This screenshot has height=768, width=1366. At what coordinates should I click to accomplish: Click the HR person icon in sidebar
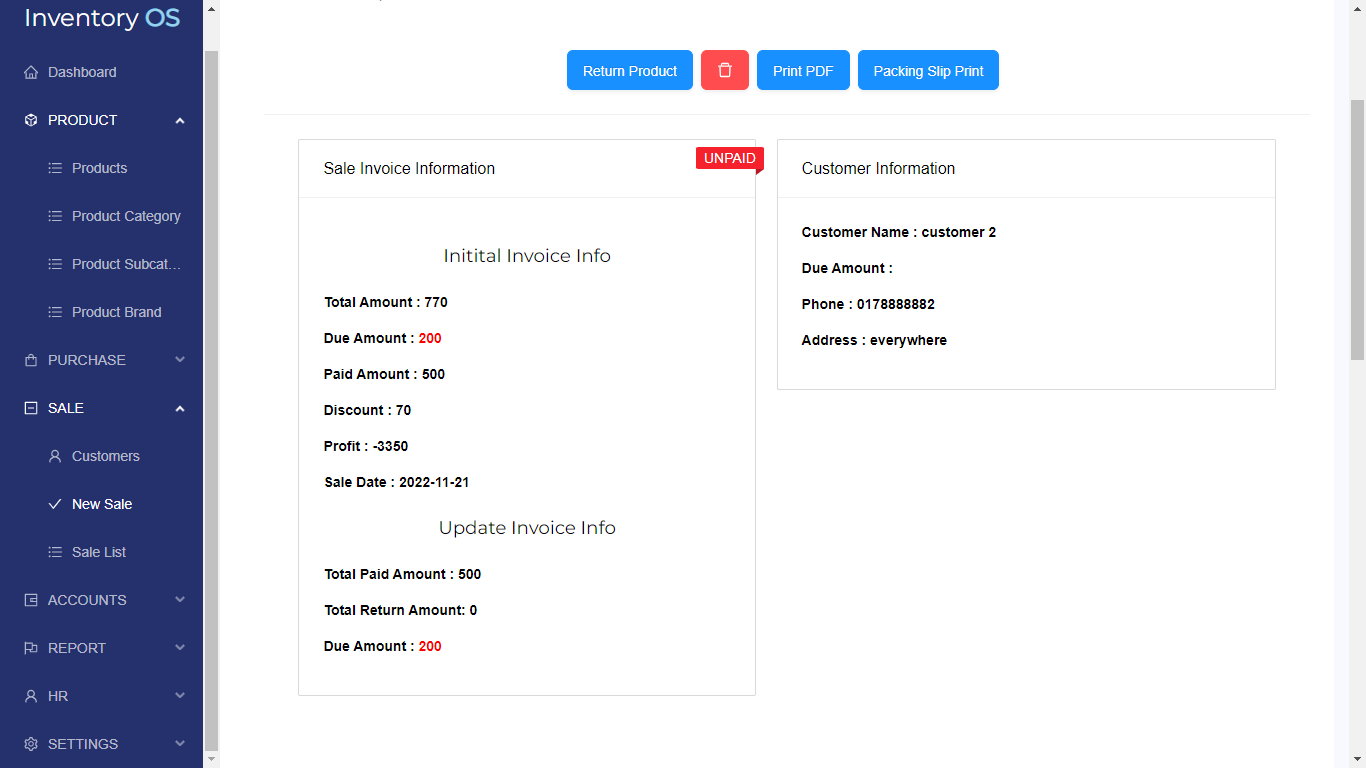pos(31,696)
